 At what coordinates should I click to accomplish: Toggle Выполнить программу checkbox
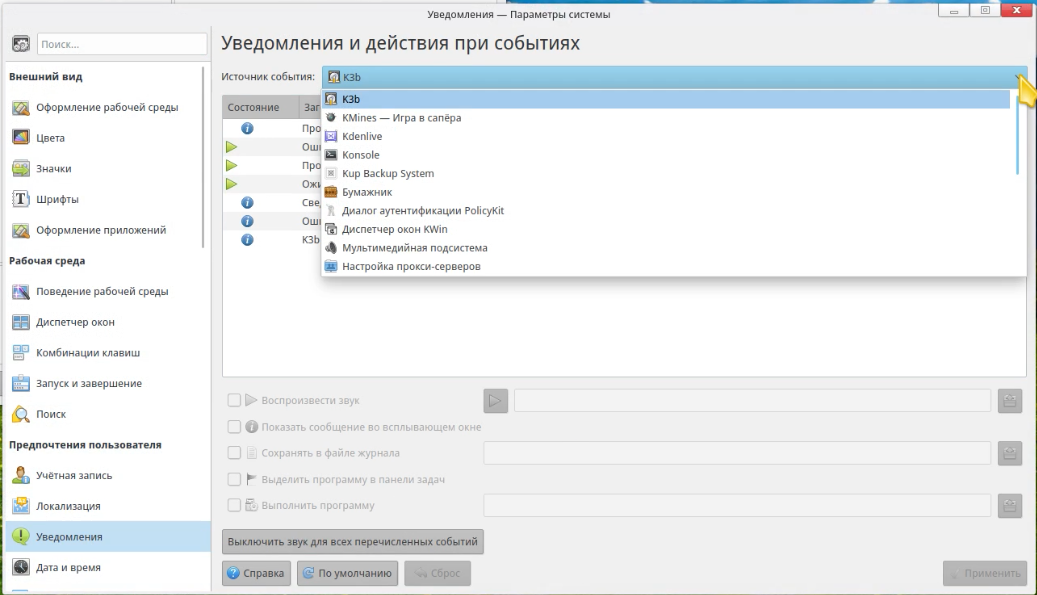coord(234,505)
